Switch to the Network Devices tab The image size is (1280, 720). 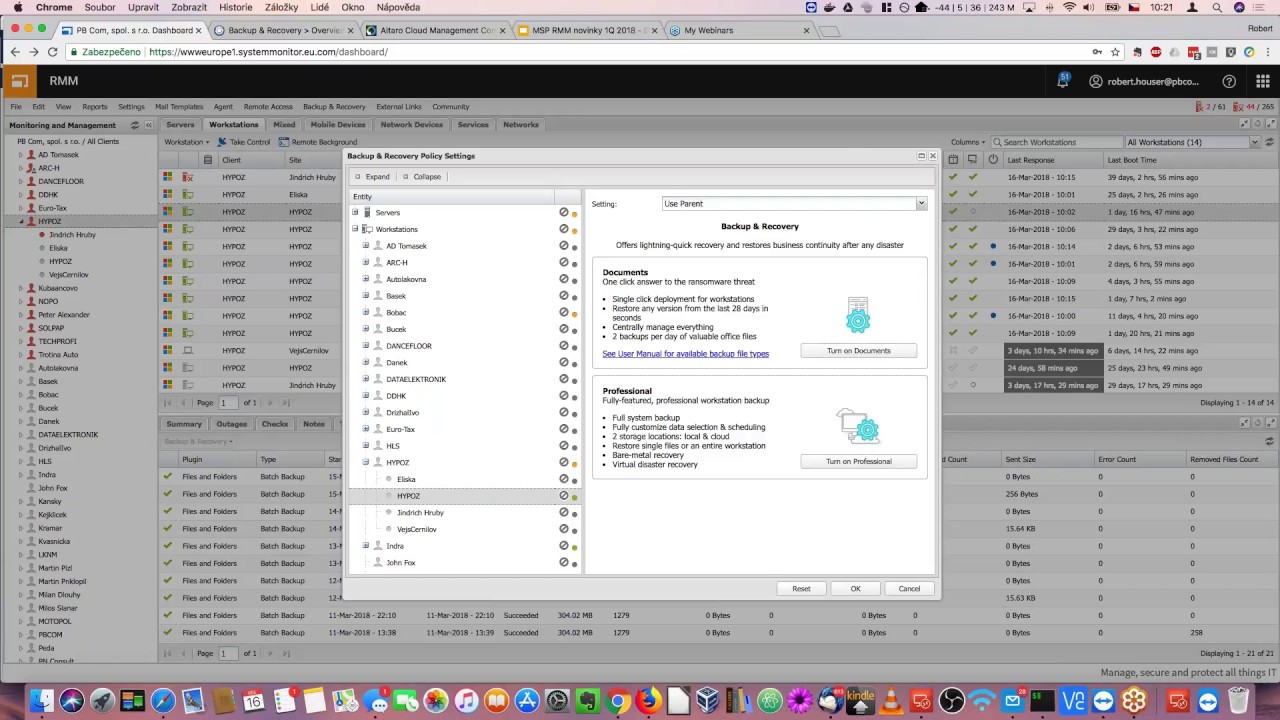tap(412, 125)
